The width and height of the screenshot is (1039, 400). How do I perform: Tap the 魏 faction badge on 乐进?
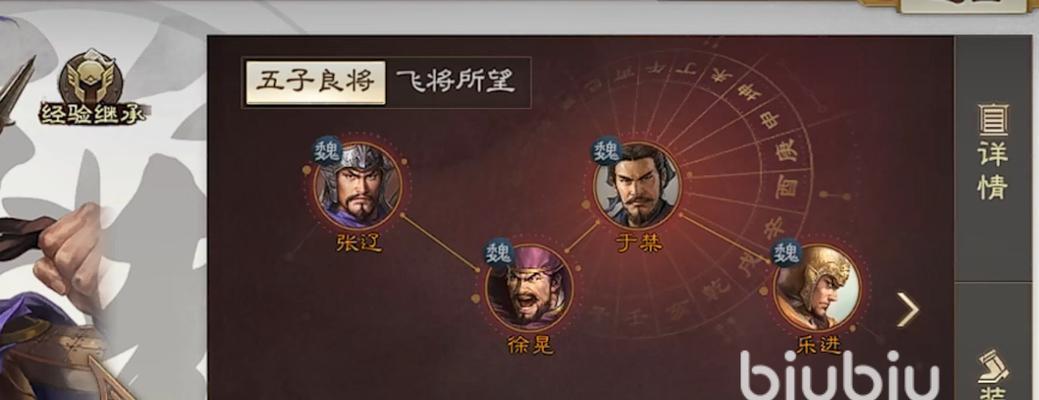[x=787, y=252]
